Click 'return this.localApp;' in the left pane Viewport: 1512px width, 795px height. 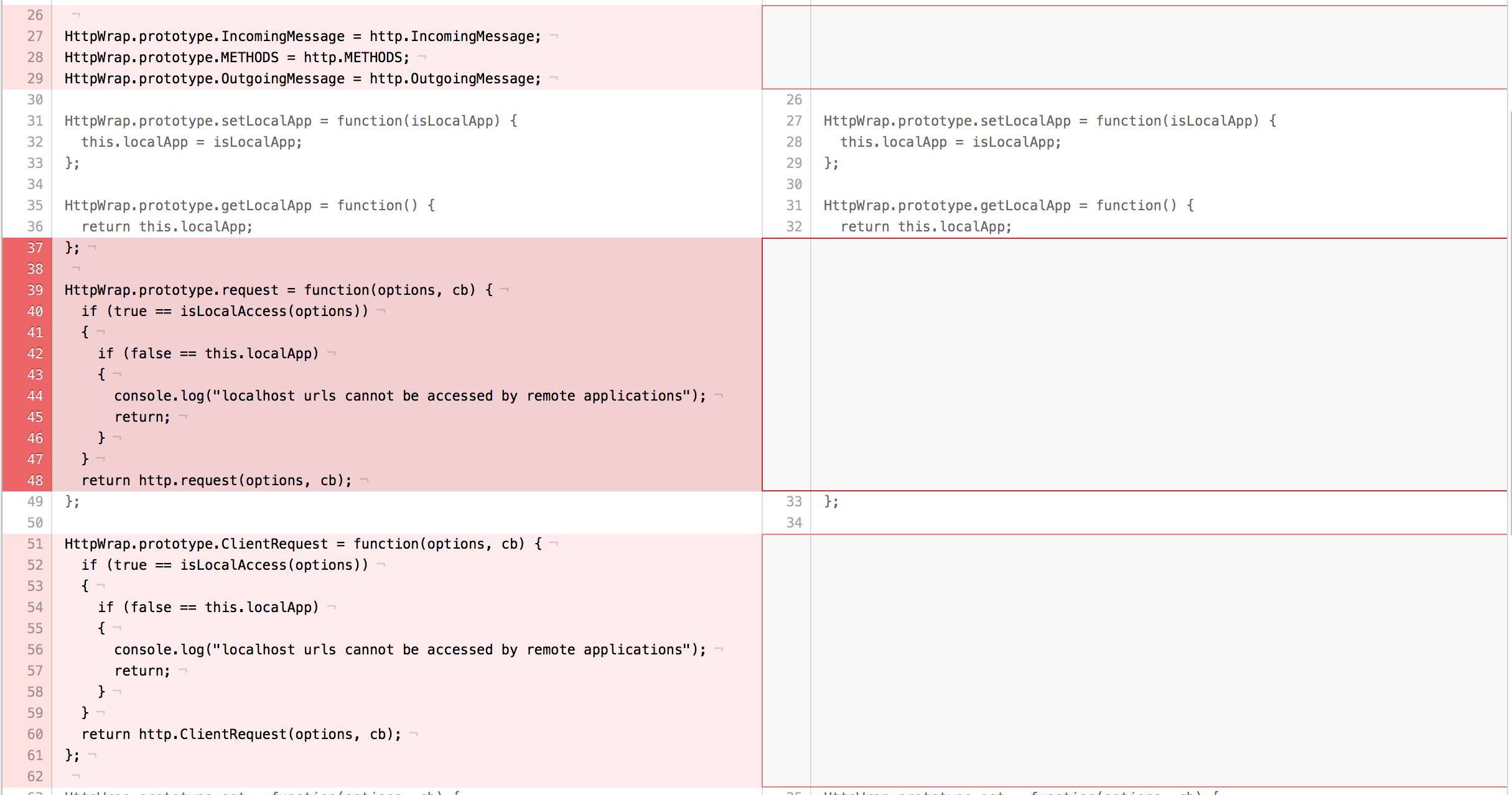click(x=167, y=226)
